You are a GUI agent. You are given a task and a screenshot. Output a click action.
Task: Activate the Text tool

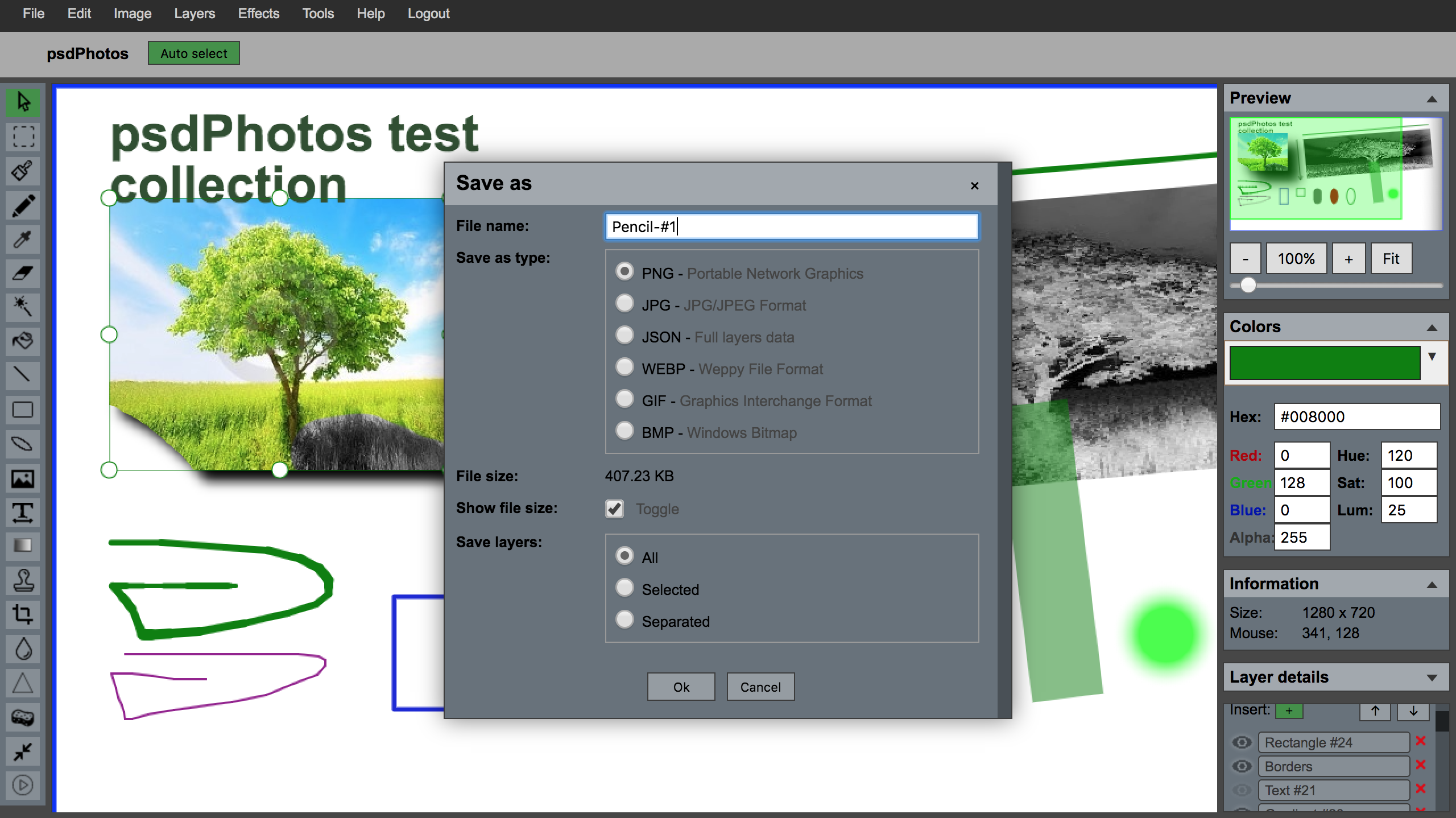click(23, 513)
